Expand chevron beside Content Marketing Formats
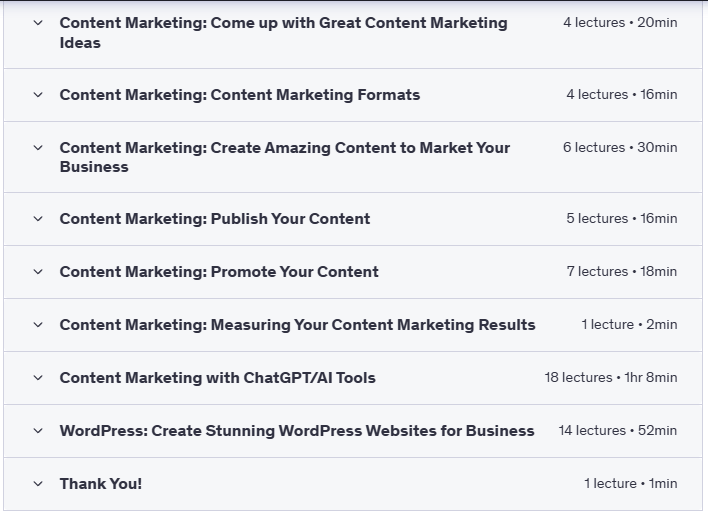This screenshot has width=708, height=515. pyautogui.click(x=38, y=95)
